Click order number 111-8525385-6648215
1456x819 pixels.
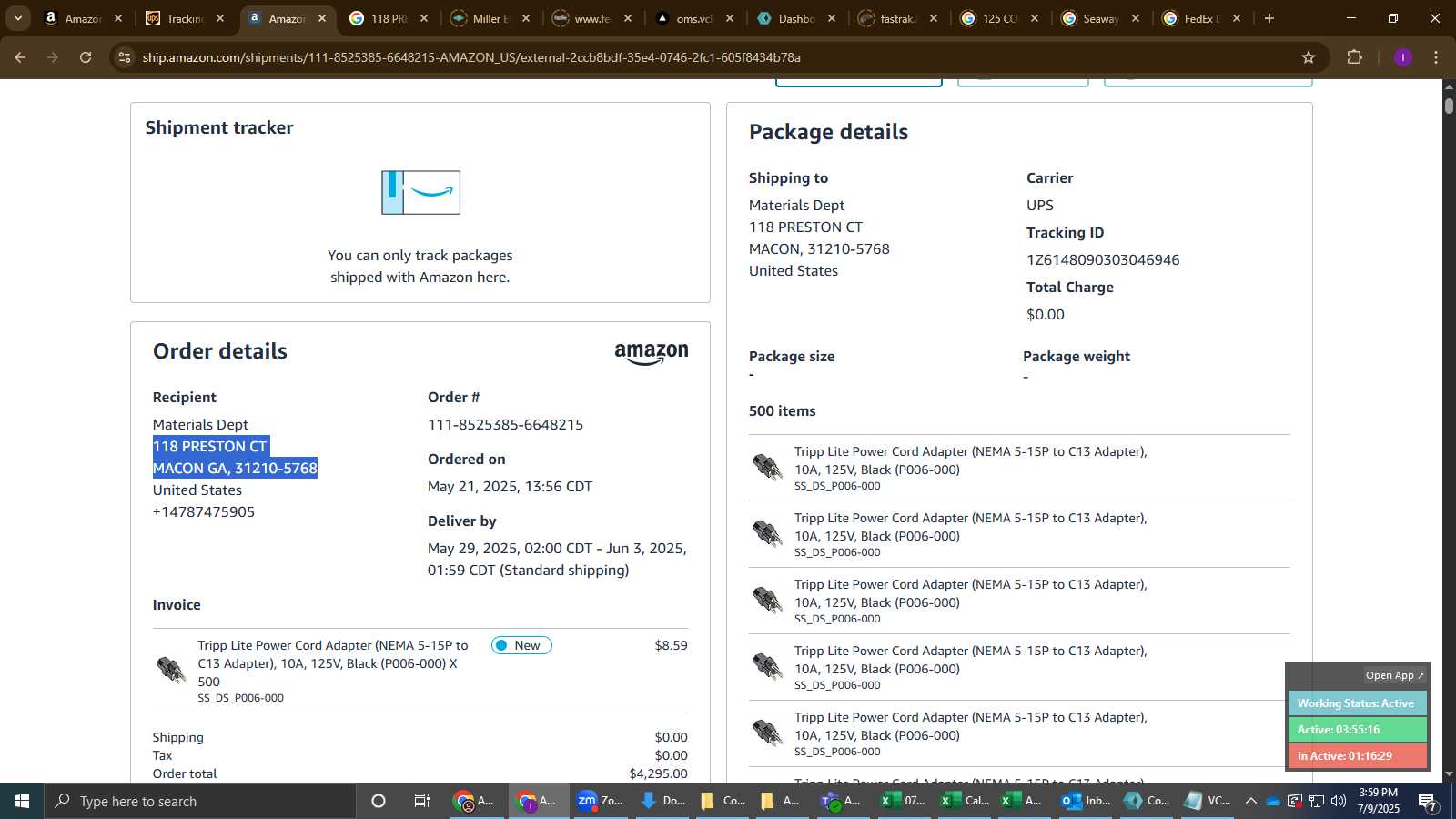pos(506,424)
